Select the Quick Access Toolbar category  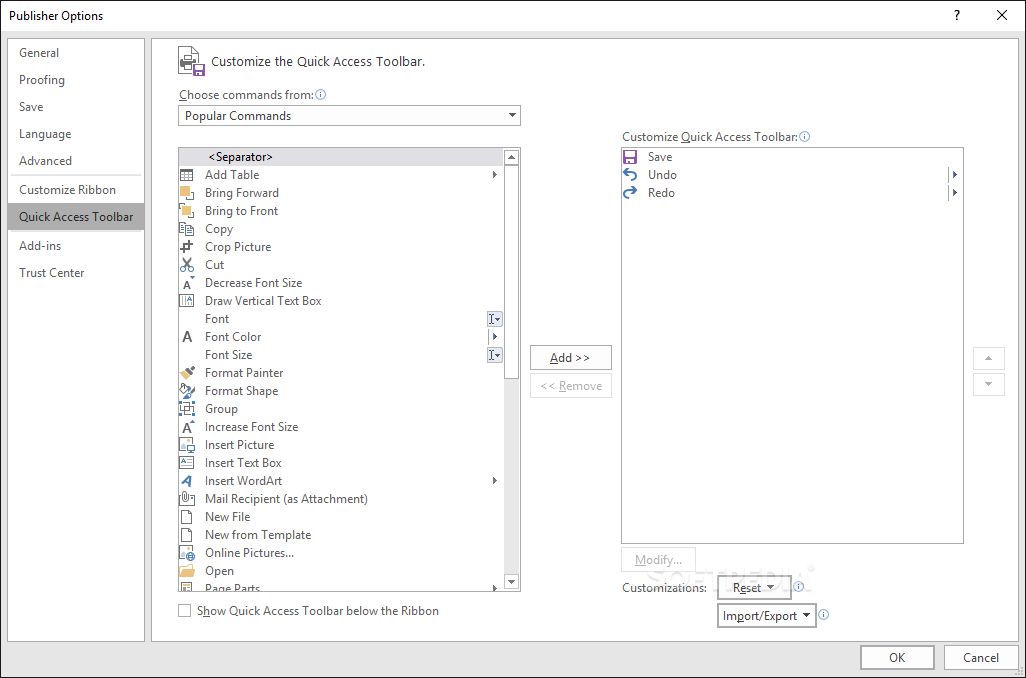point(76,217)
